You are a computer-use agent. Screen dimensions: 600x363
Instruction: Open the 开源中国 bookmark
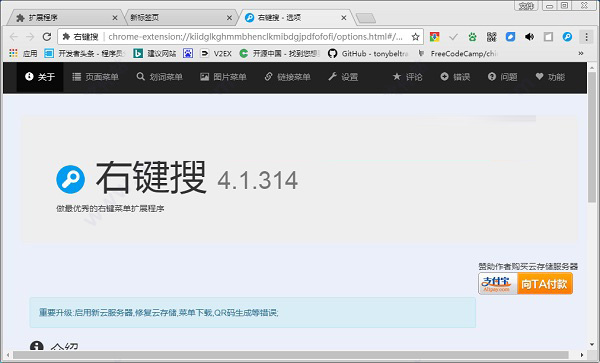pos(279,54)
